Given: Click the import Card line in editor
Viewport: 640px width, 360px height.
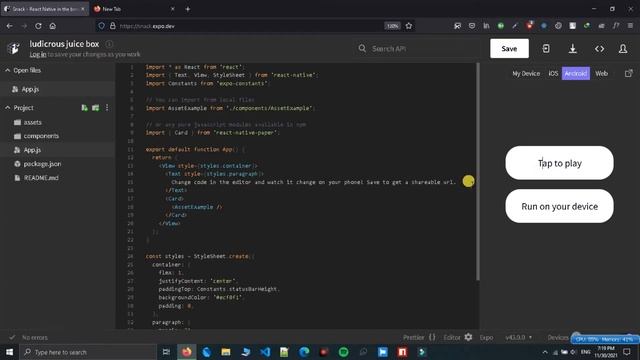Looking at the screenshot, I should [212, 133].
